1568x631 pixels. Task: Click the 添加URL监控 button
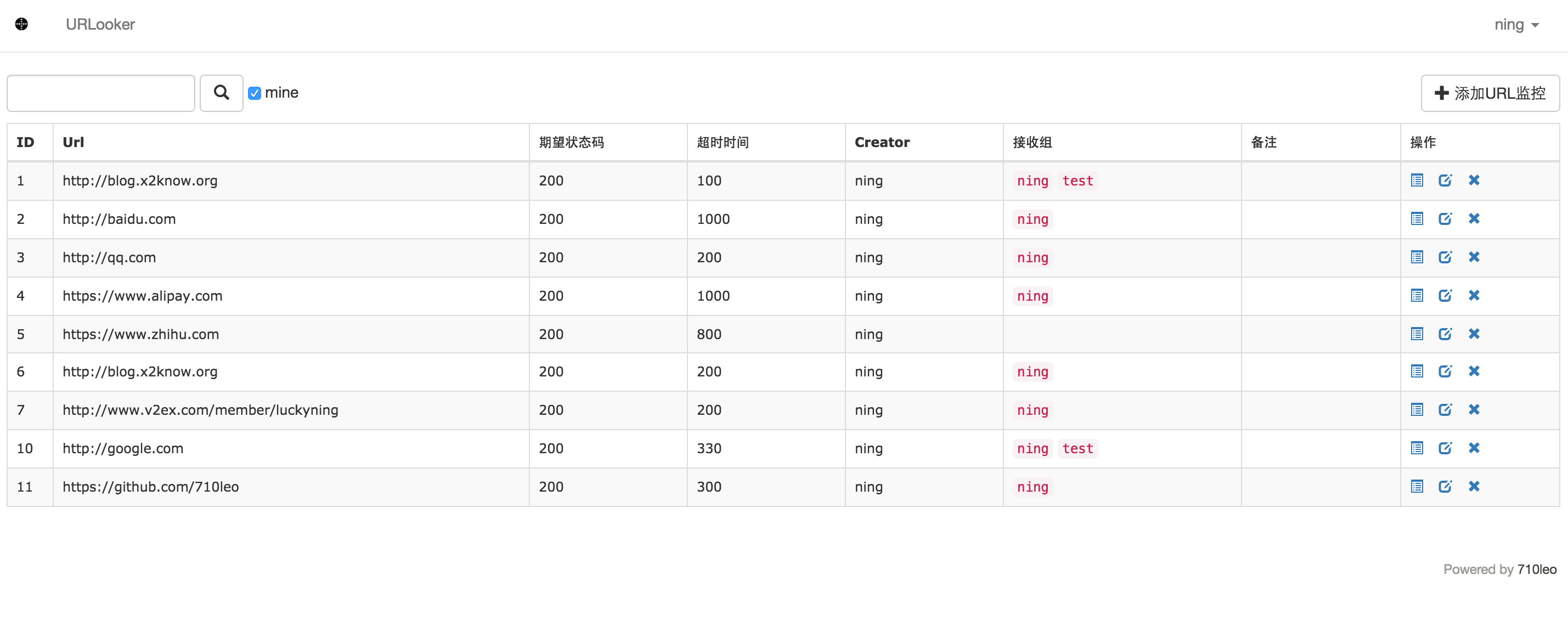[1490, 93]
